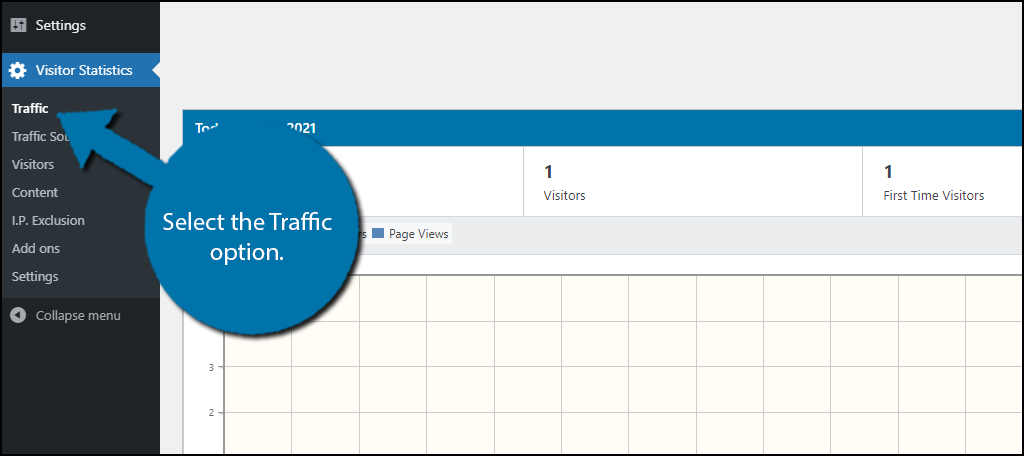Click the Collapse menu text link
Screen dimensions: 1024x456
[x=78, y=316]
